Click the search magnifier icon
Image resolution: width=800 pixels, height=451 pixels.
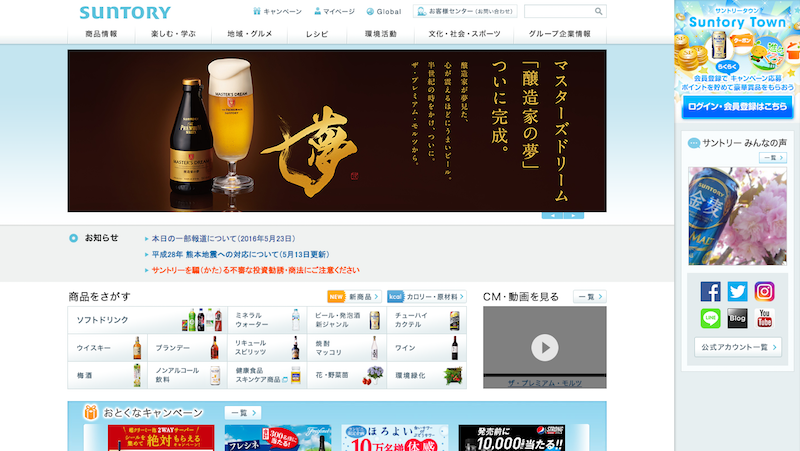click(x=598, y=11)
